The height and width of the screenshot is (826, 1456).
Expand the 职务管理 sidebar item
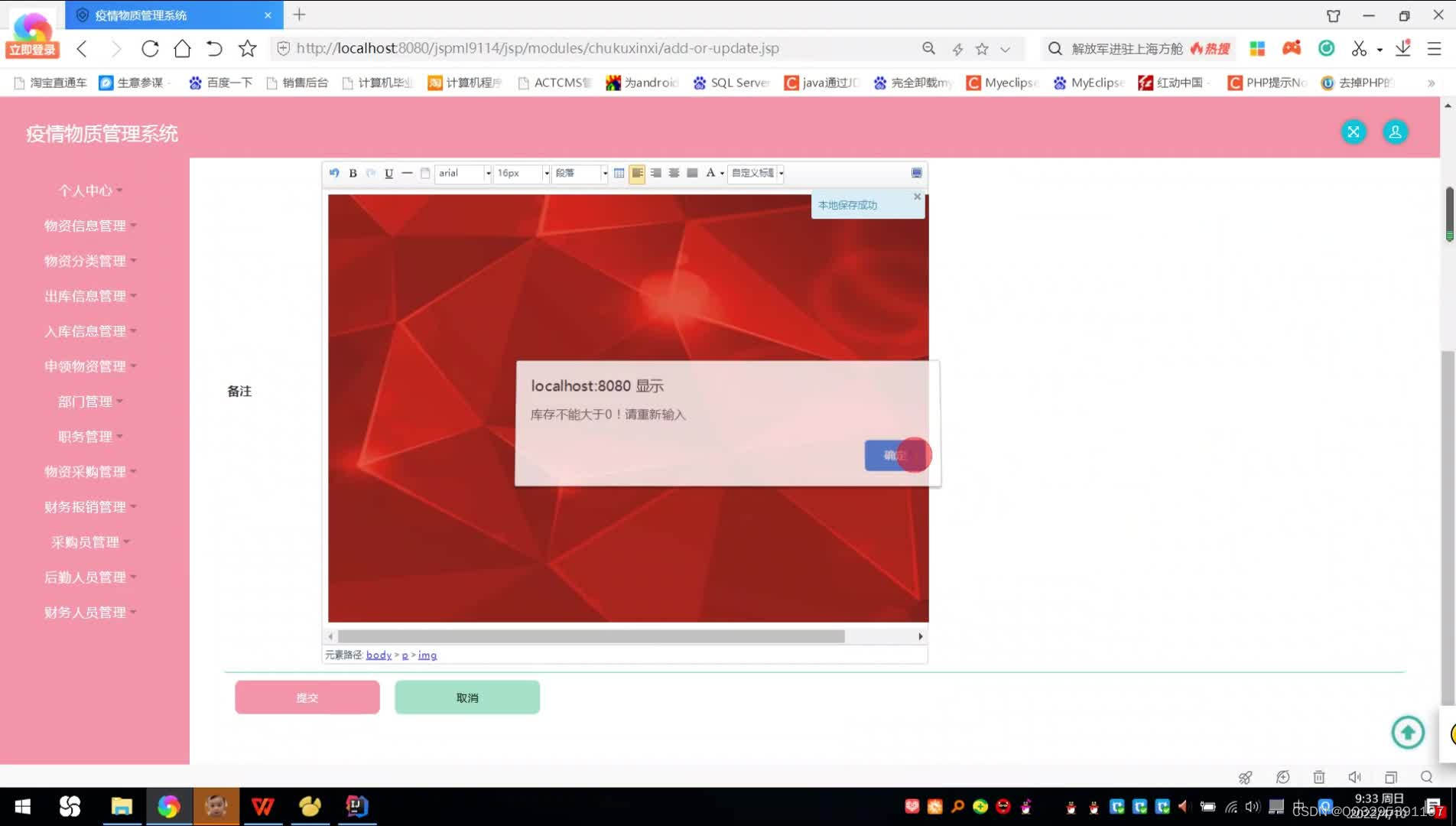[x=90, y=437]
